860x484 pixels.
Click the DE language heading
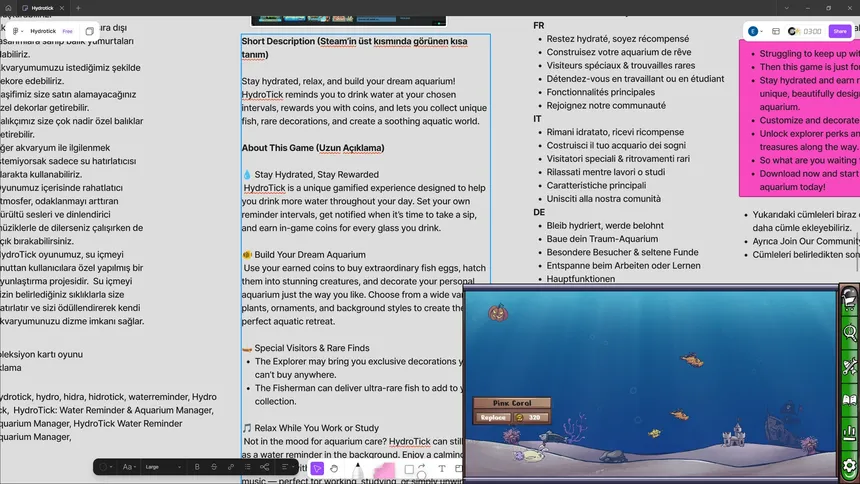(539, 212)
